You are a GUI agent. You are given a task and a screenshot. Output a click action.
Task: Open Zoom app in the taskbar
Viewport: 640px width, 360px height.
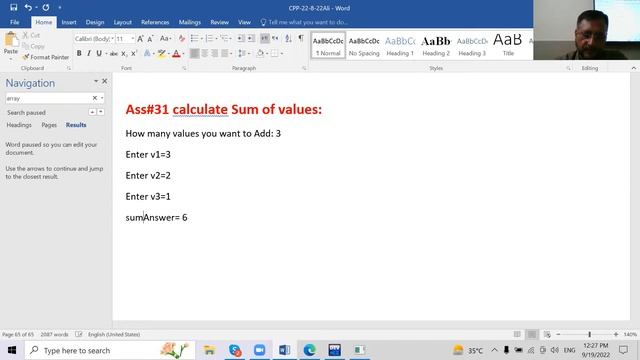coord(259,350)
